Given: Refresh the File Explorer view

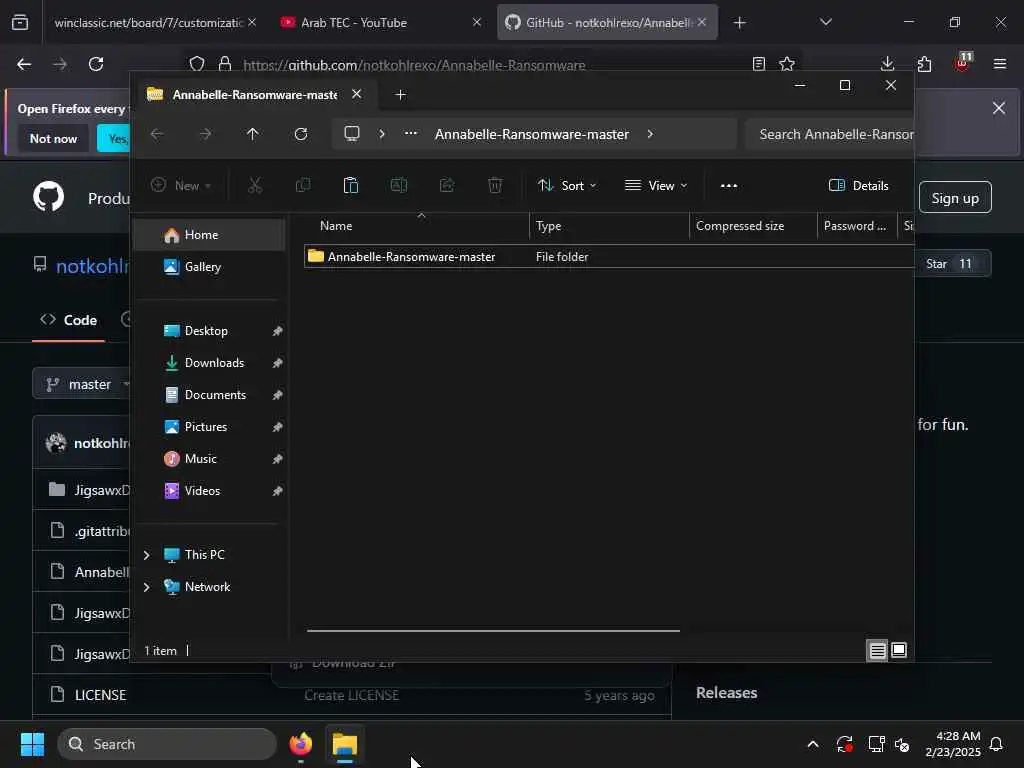Looking at the screenshot, I should point(300,134).
